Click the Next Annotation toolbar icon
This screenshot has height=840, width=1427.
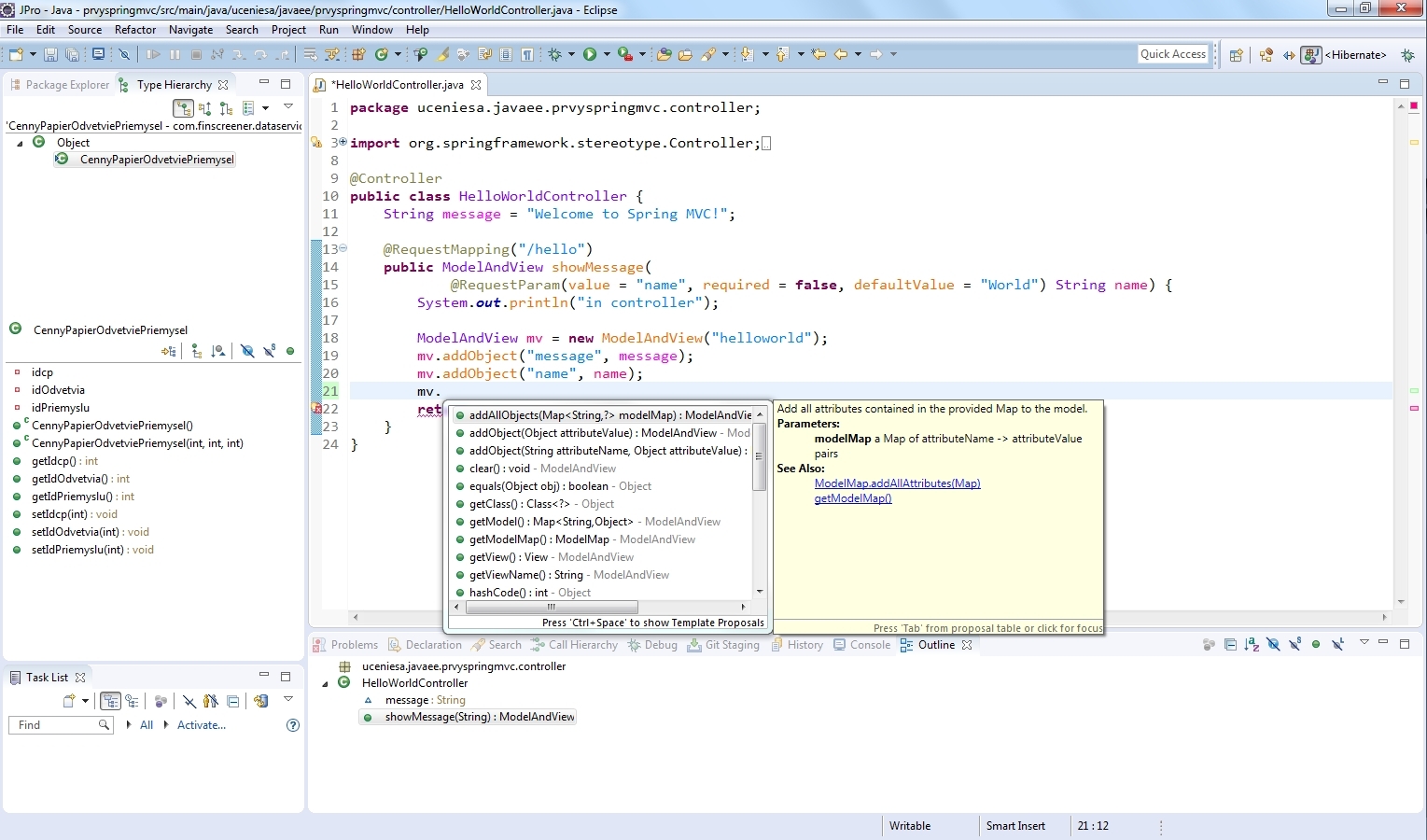click(x=747, y=54)
